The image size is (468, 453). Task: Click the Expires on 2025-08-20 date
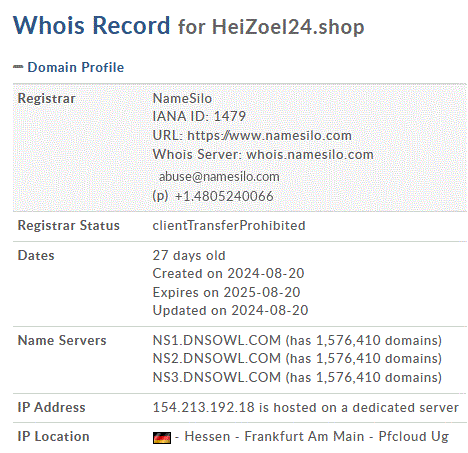[x=226, y=292]
